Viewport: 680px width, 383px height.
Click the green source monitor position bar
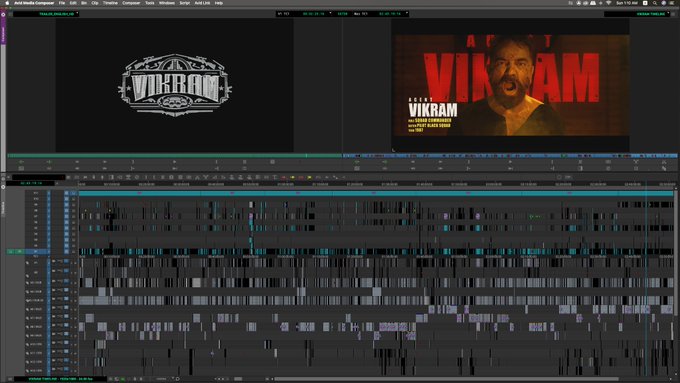pyautogui.click(x=174, y=155)
